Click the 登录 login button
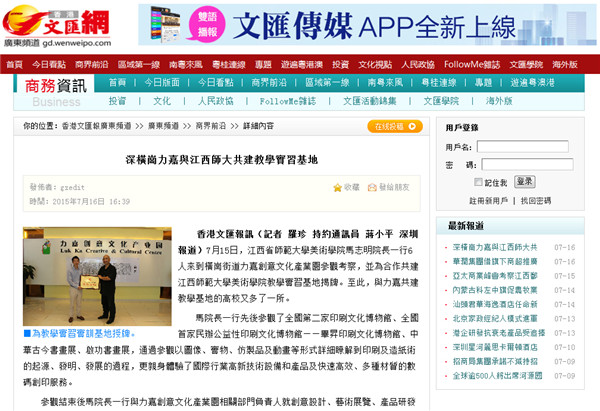Screen dimensions: 600x411 tap(525, 181)
